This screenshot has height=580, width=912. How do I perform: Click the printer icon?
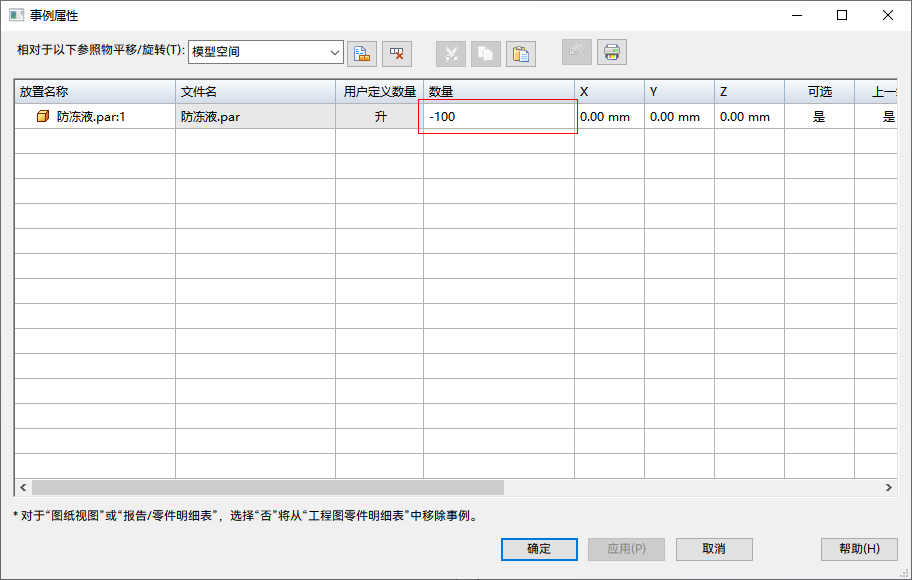point(612,52)
